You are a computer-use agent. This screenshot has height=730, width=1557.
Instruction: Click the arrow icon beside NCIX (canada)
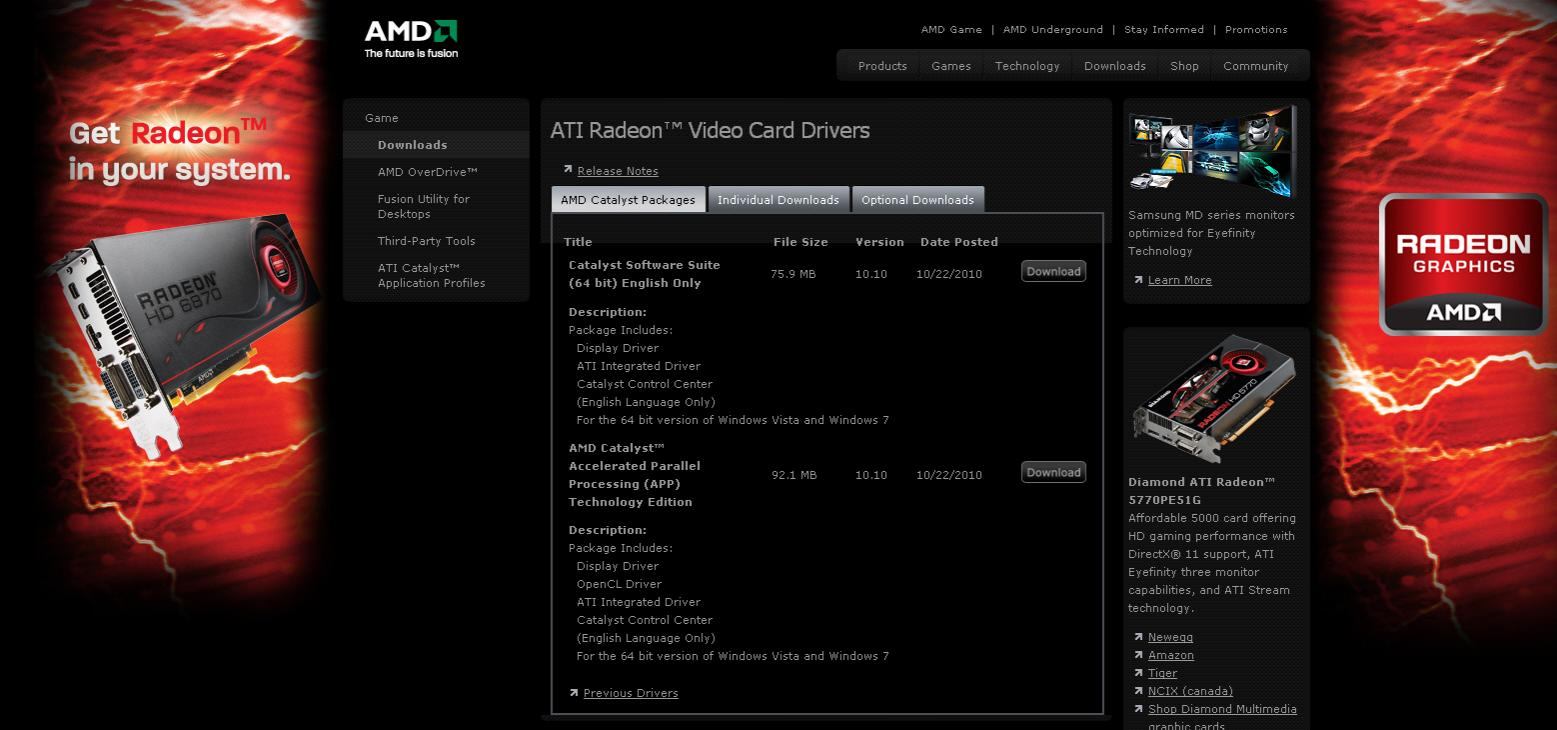tap(1139, 691)
